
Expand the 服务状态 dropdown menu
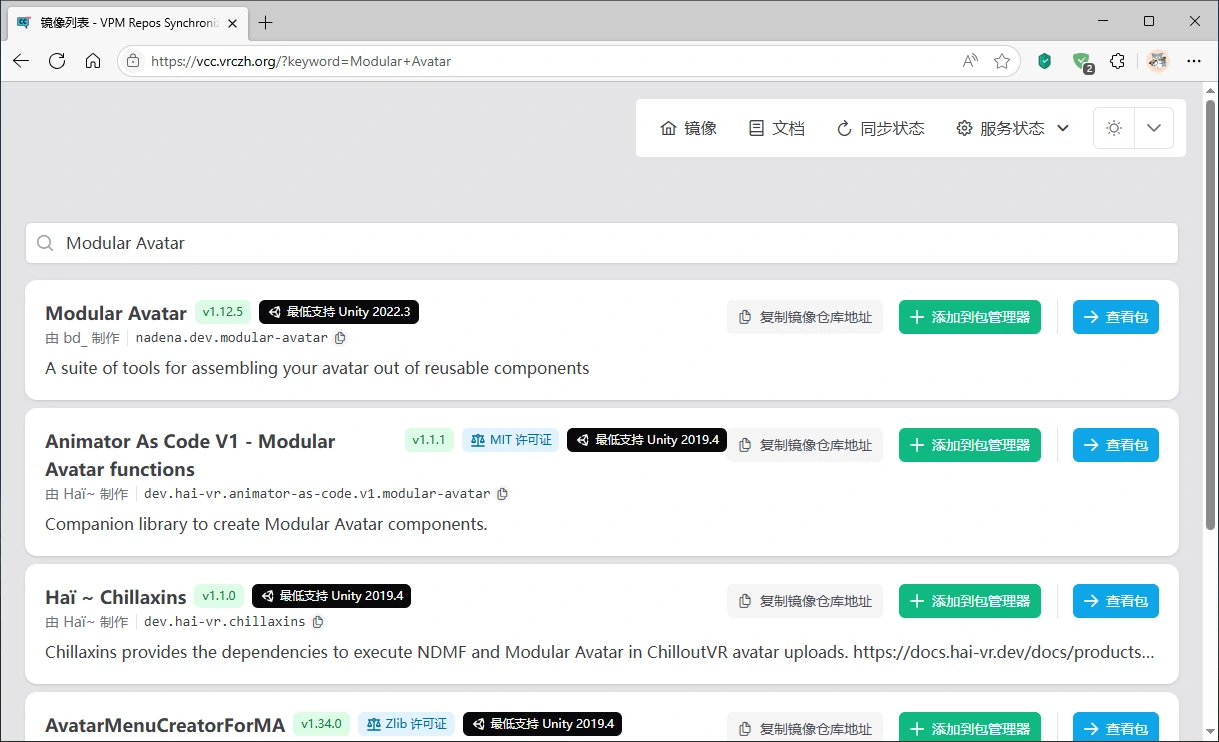1013,128
